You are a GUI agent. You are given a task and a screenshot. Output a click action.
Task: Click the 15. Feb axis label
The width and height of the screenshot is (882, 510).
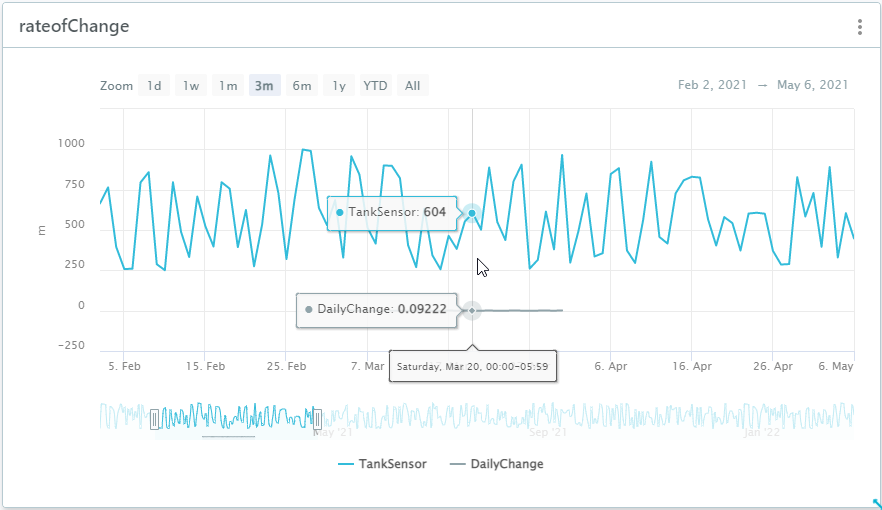[x=205, y=366]
